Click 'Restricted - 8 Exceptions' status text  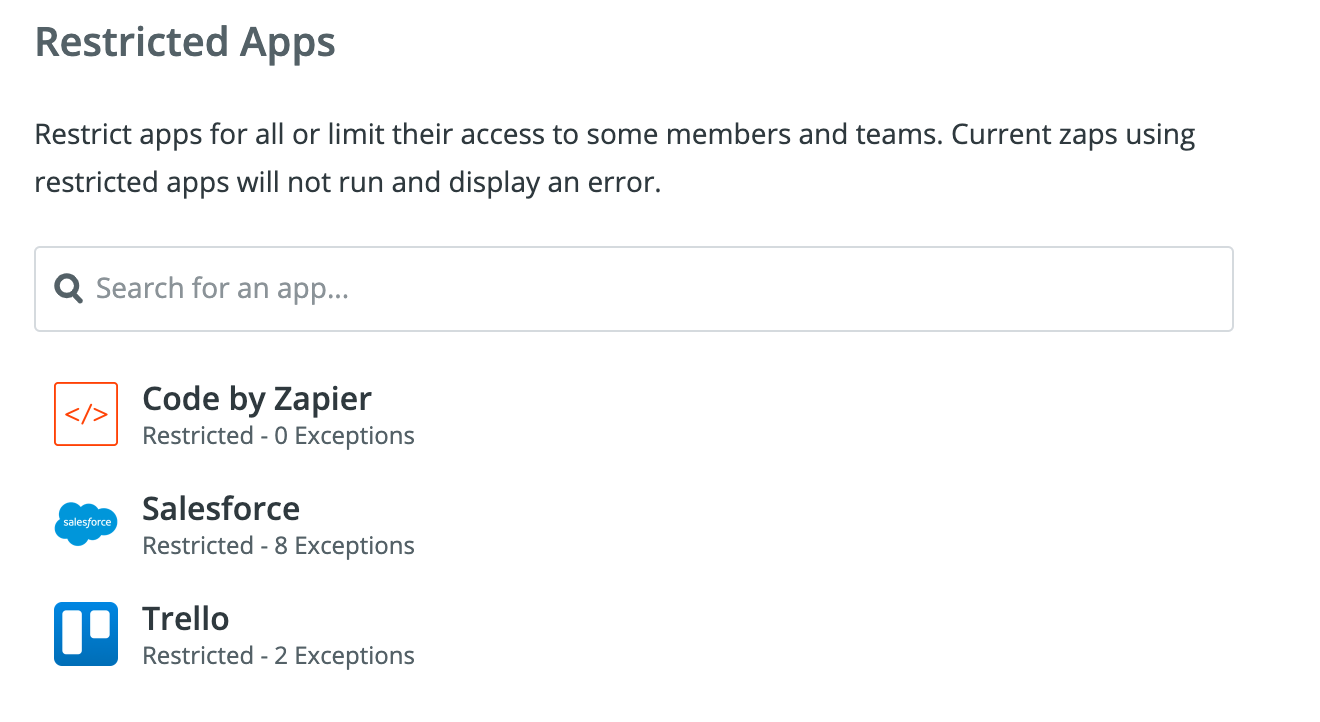pyautogui.click(x=279, y=546)
